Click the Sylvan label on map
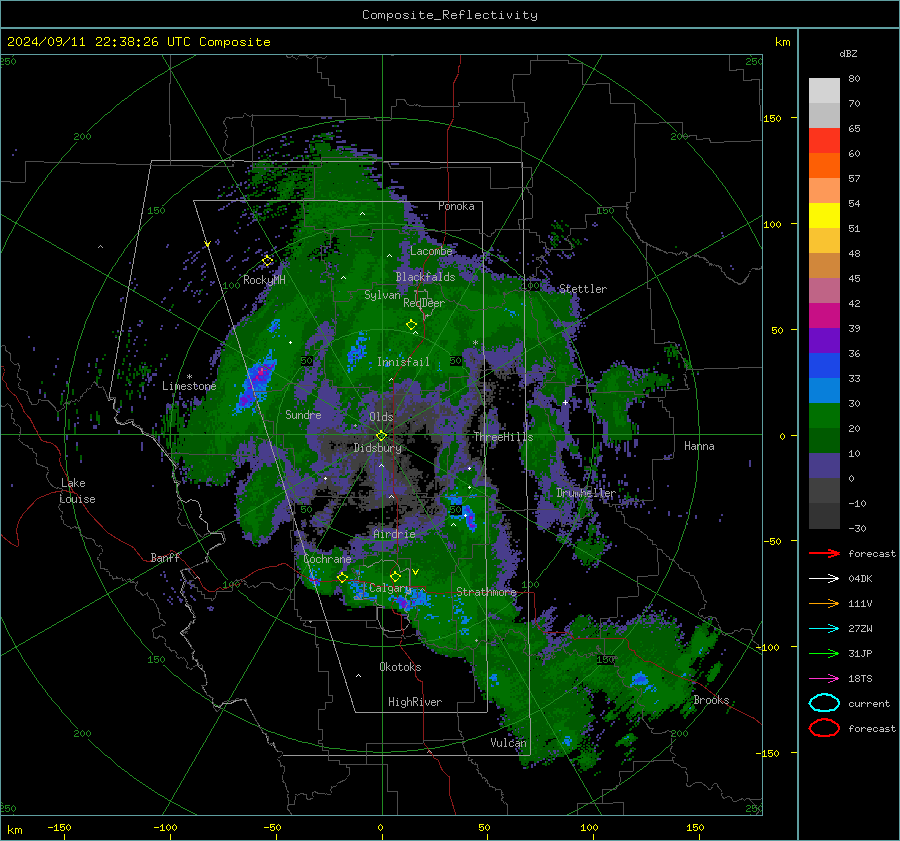This screenshot has height=841, width=900. (x=382, y=295)
